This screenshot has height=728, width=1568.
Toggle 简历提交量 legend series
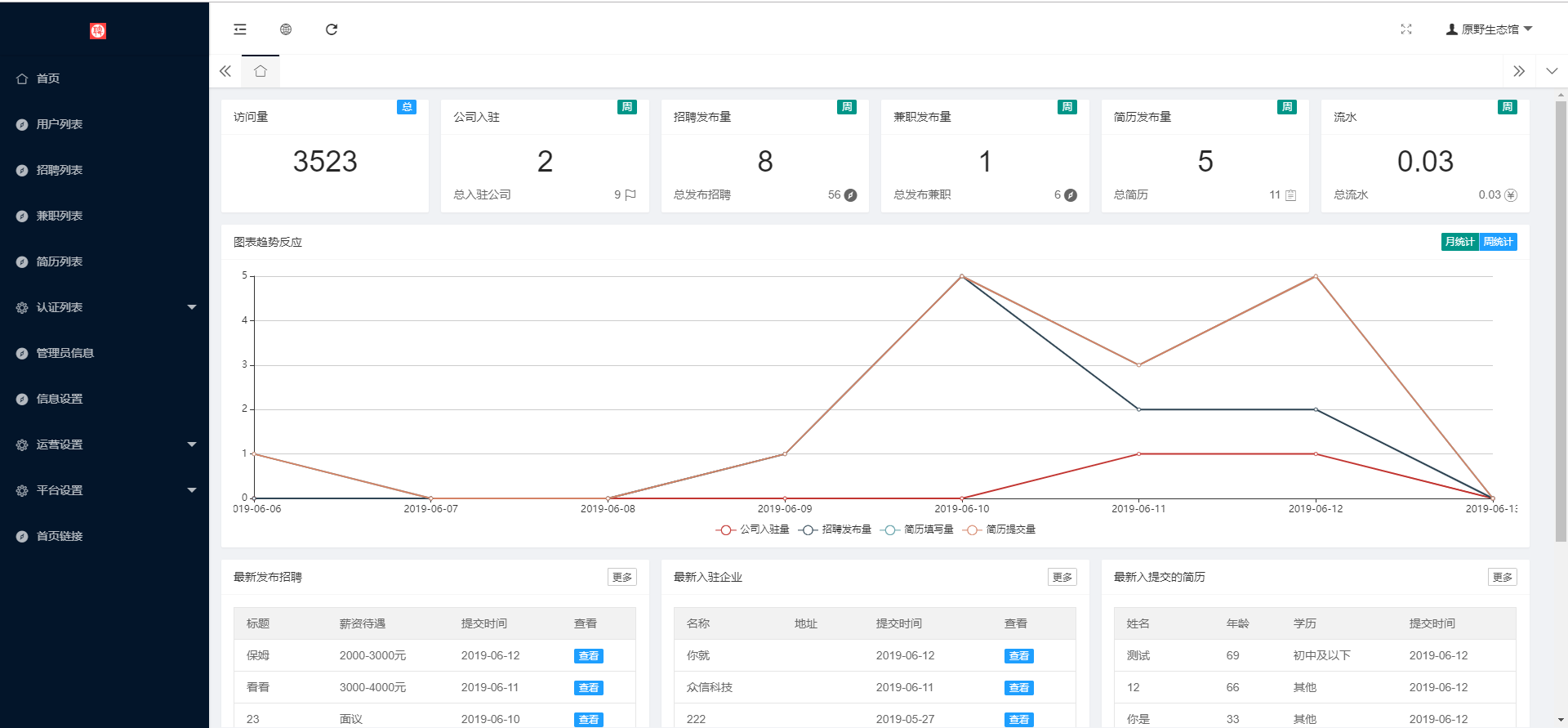pyautogui.click(x=999, y=529)
